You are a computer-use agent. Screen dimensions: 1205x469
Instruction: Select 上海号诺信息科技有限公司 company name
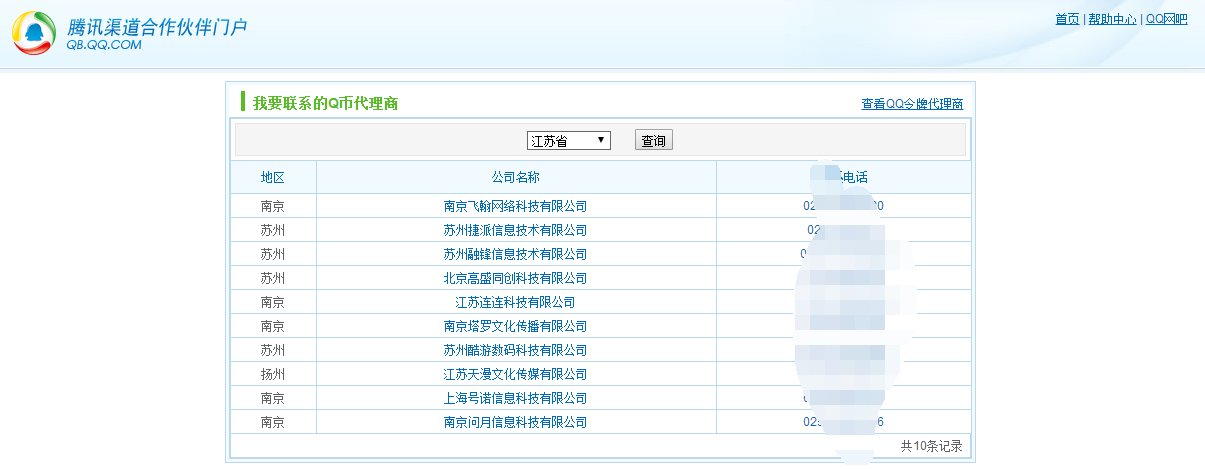click(x=515, y=398)
